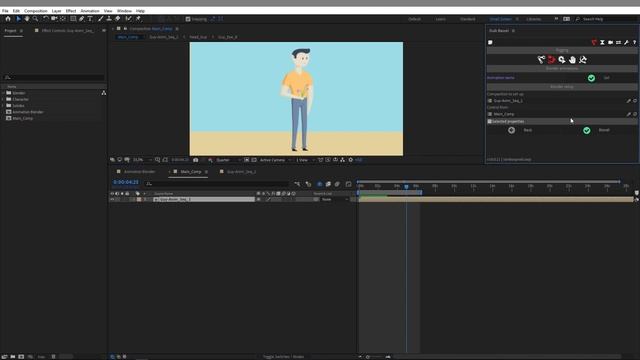640x360 pixels.
Task: Open the Effect menu
Action: pos(71,11)
